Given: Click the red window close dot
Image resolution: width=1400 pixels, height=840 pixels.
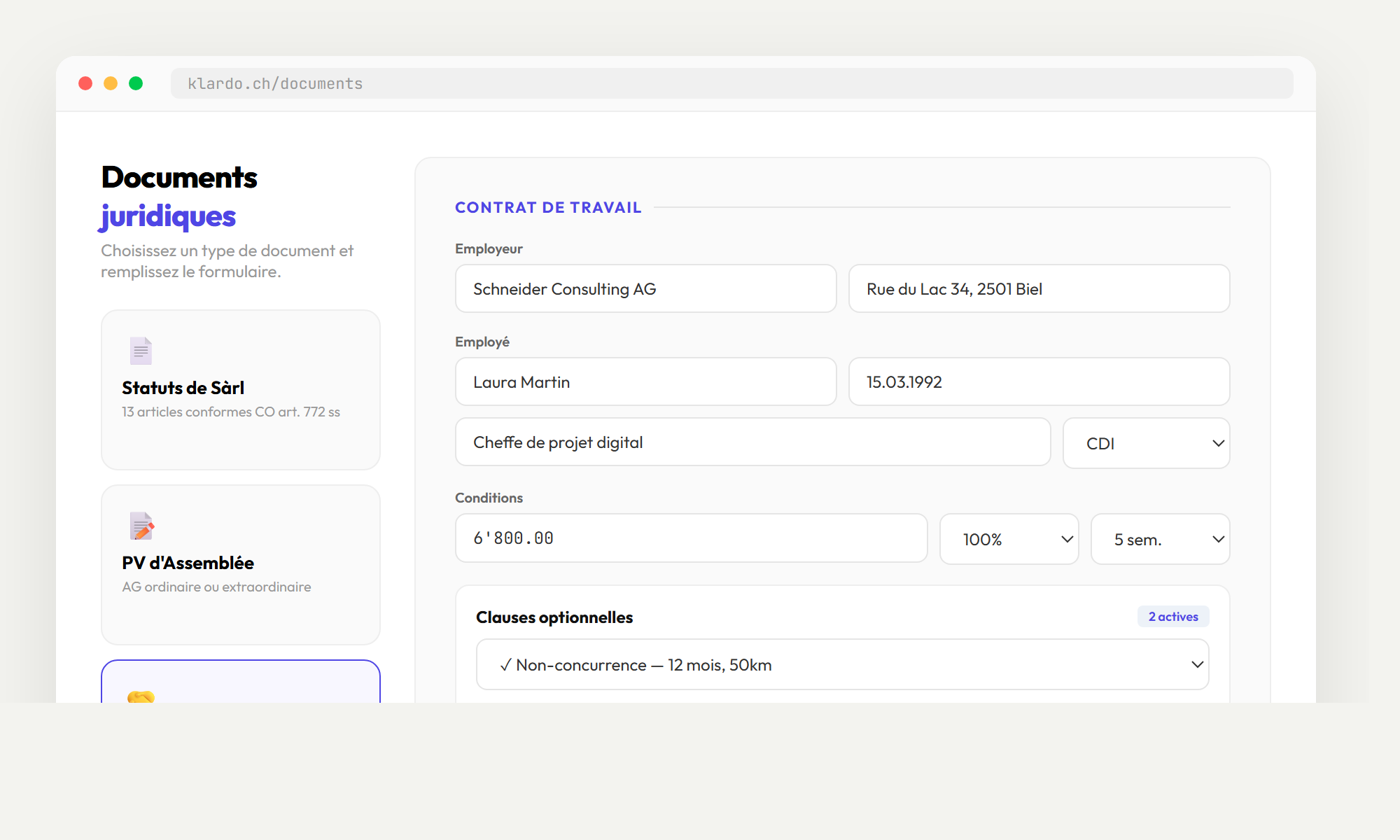Looking at the screenshot, I should pos(85,83).
